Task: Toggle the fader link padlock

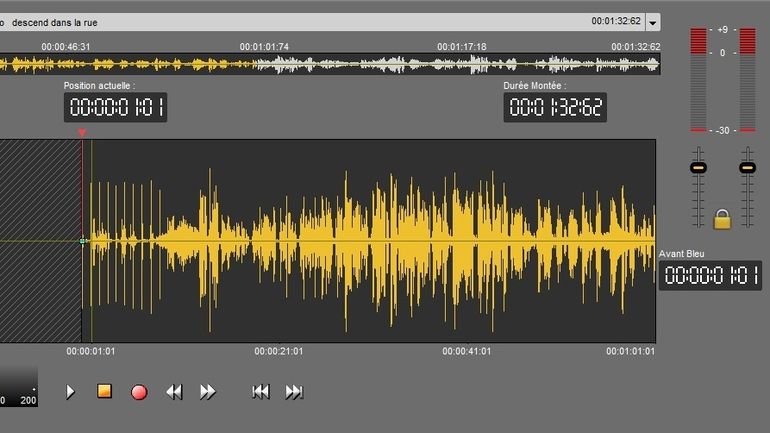Action: (x=722, y=218)
